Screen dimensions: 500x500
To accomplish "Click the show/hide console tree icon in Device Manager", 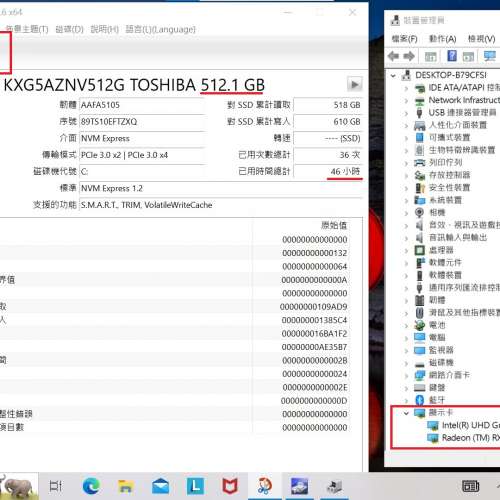I will [431, 57].
